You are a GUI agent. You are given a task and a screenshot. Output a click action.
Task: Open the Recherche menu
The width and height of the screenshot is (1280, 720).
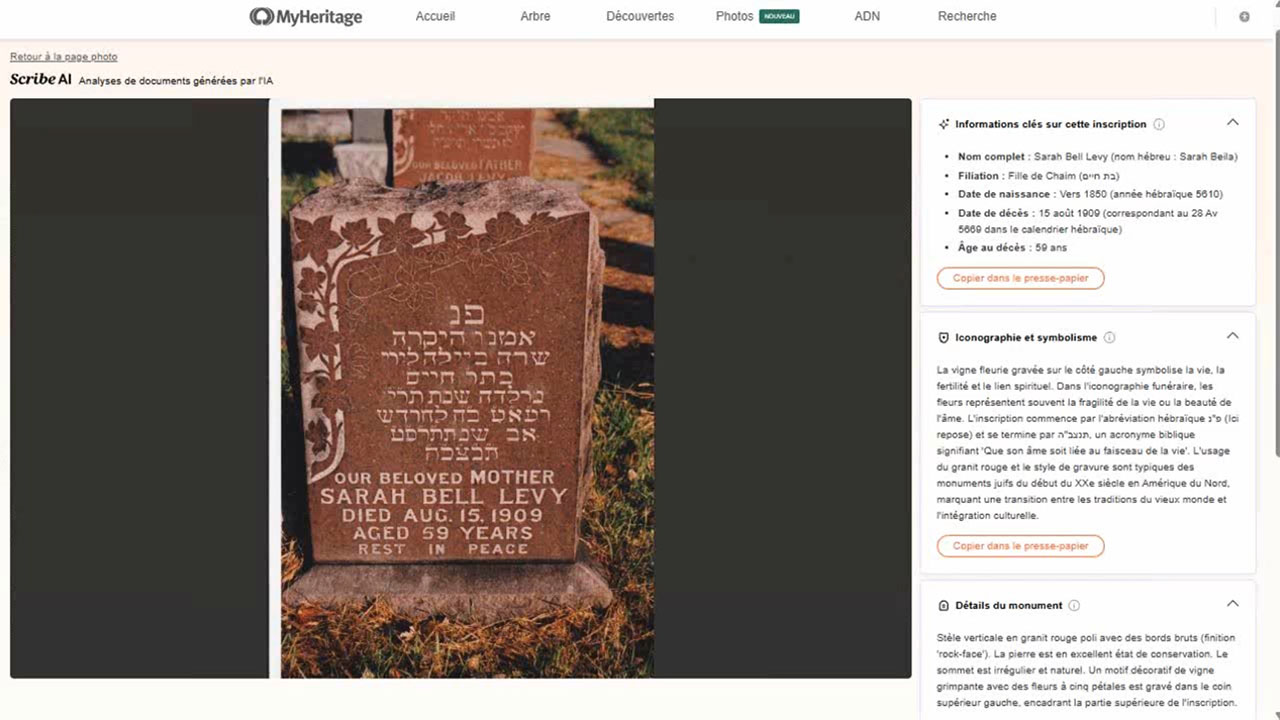pyautogui.click(x=966, y=16)
